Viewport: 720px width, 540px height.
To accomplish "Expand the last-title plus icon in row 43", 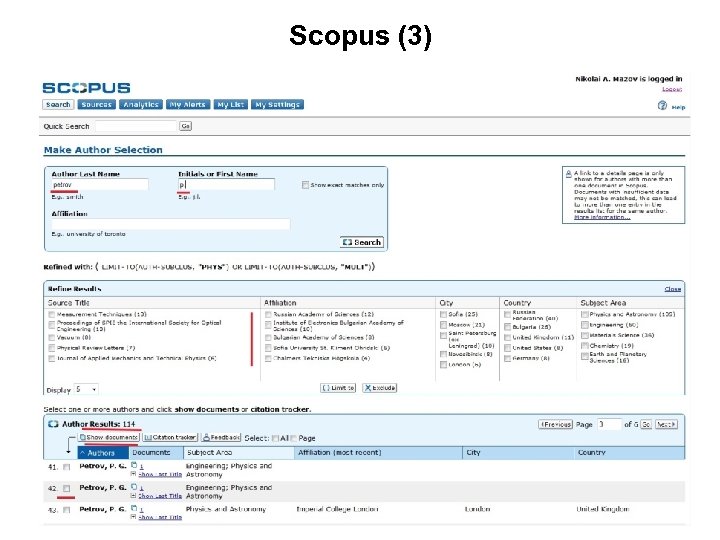I will point(133,517).
